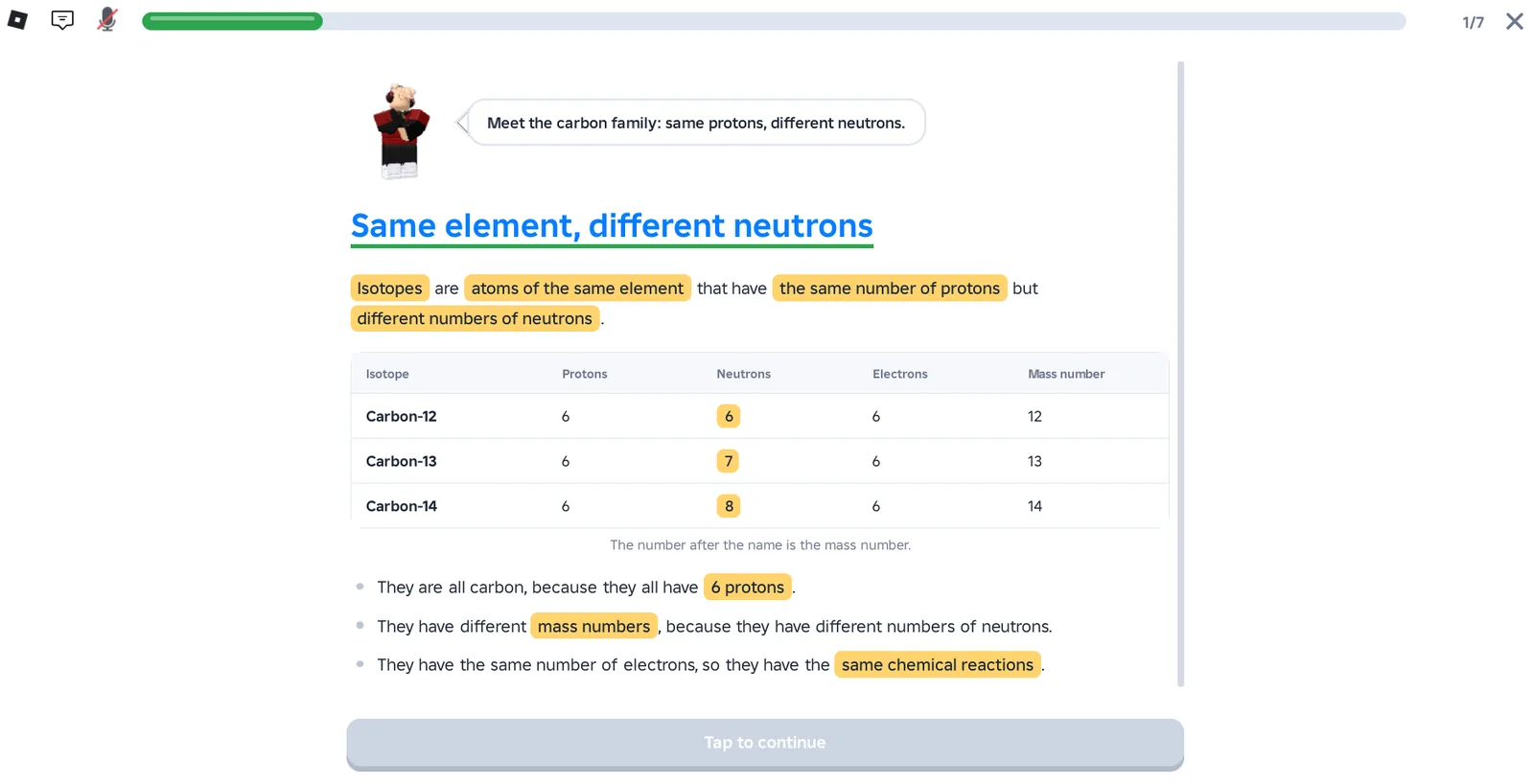Click the 'Protons' column header

pyautogui.click(x=585, y=374)
